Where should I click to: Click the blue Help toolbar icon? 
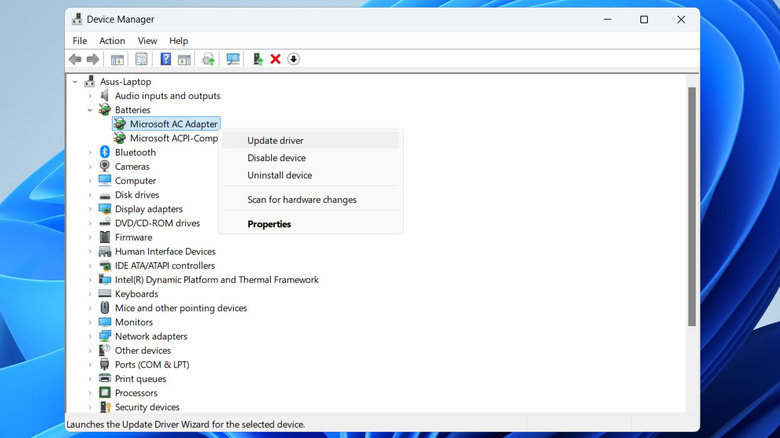166,59
